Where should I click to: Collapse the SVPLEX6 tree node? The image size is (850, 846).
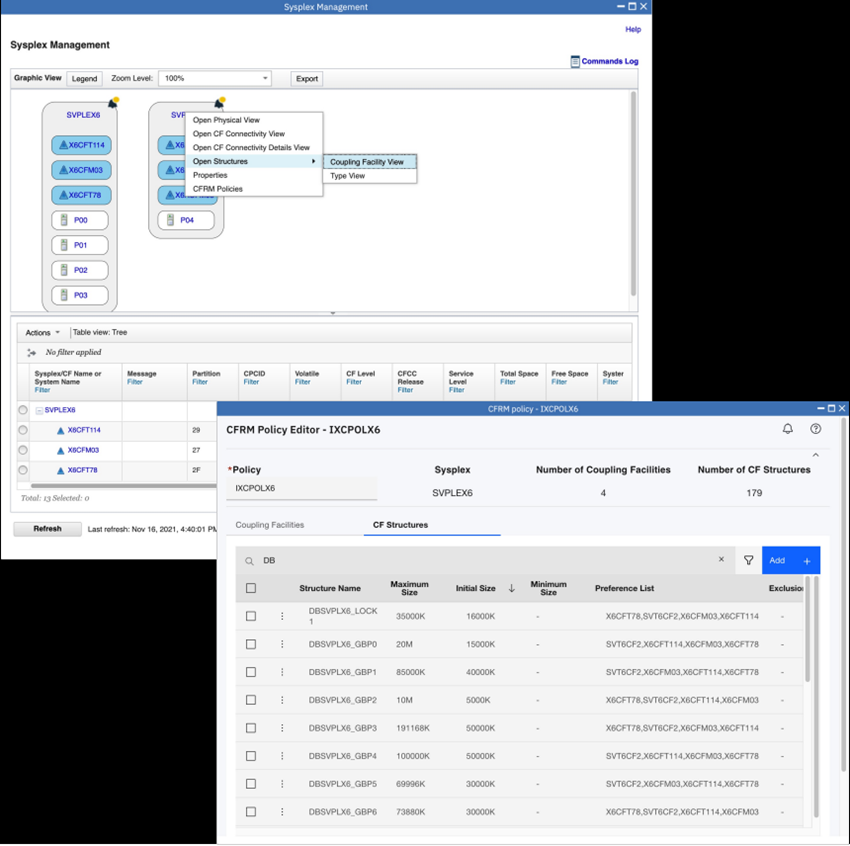click(39, 411)
